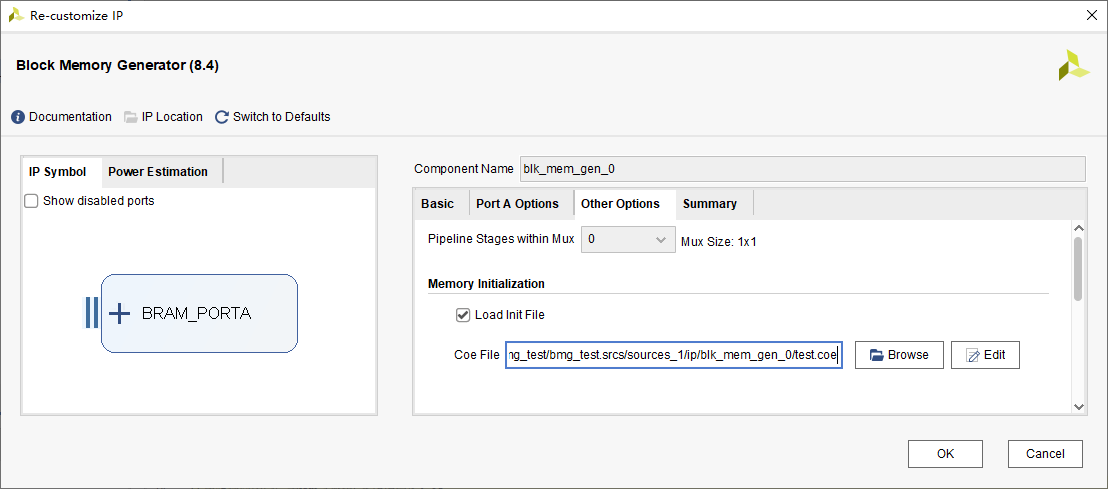1108x489 pixels.
Task: Click the folder icon in Browse button
Action: pos(877,355)
